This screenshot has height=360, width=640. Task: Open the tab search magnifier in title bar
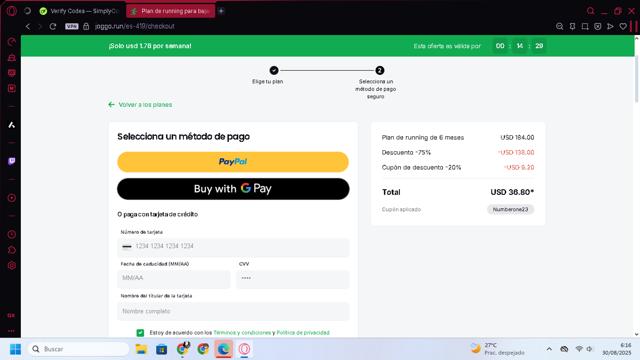[590, 11]
